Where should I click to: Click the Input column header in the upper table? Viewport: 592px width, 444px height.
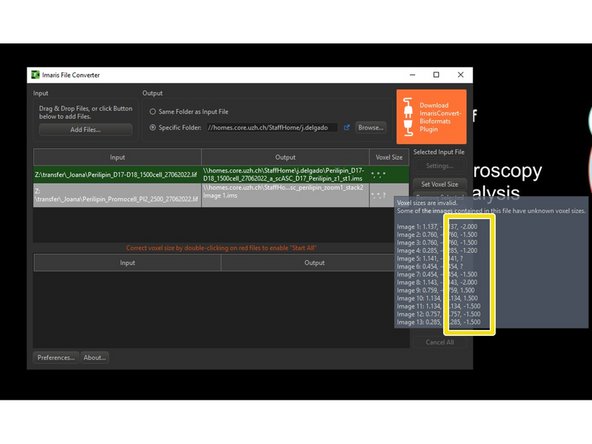[x=117, y=157]
